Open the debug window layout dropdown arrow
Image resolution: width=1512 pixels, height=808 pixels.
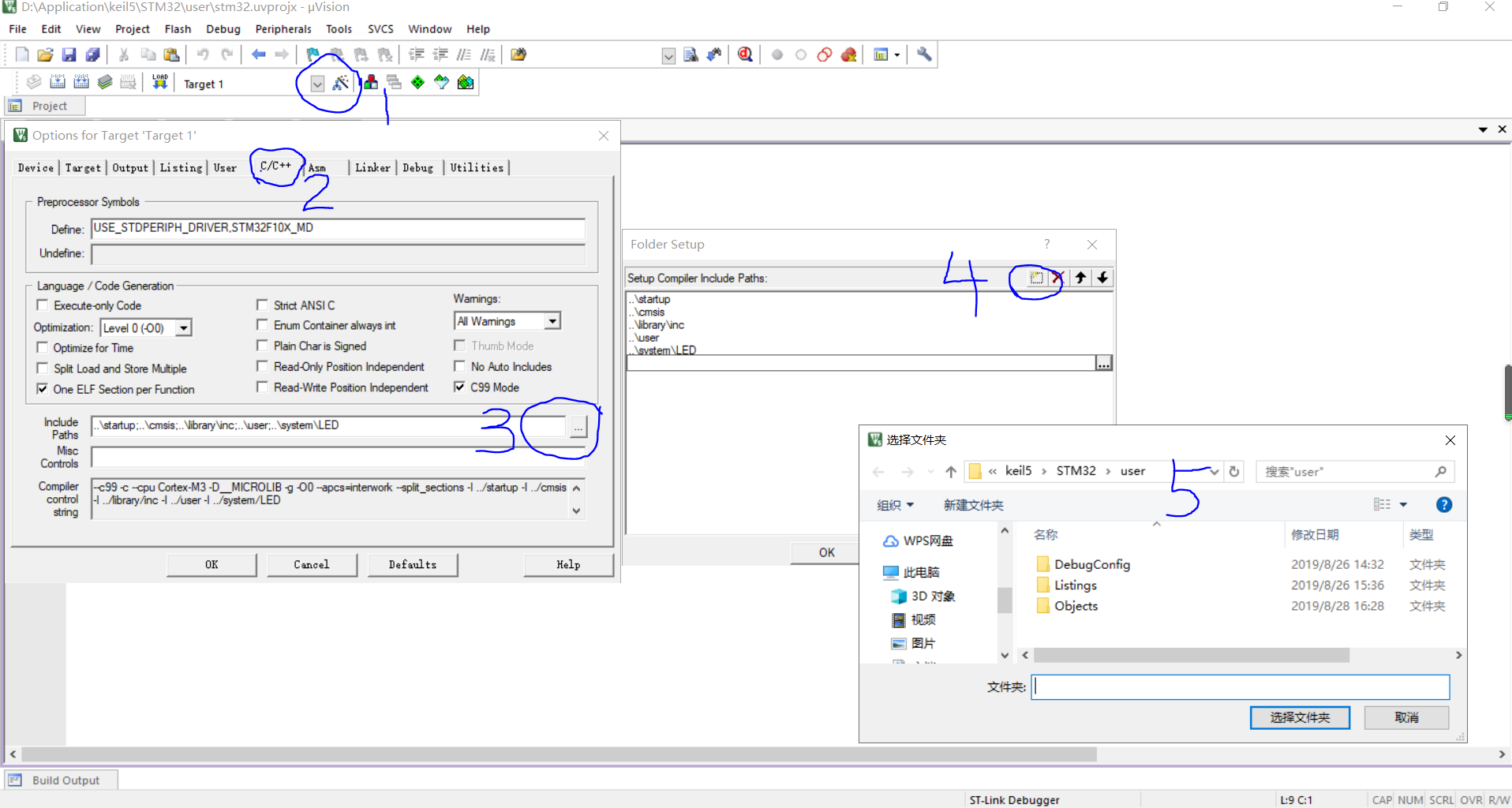[x=896, y=55]
